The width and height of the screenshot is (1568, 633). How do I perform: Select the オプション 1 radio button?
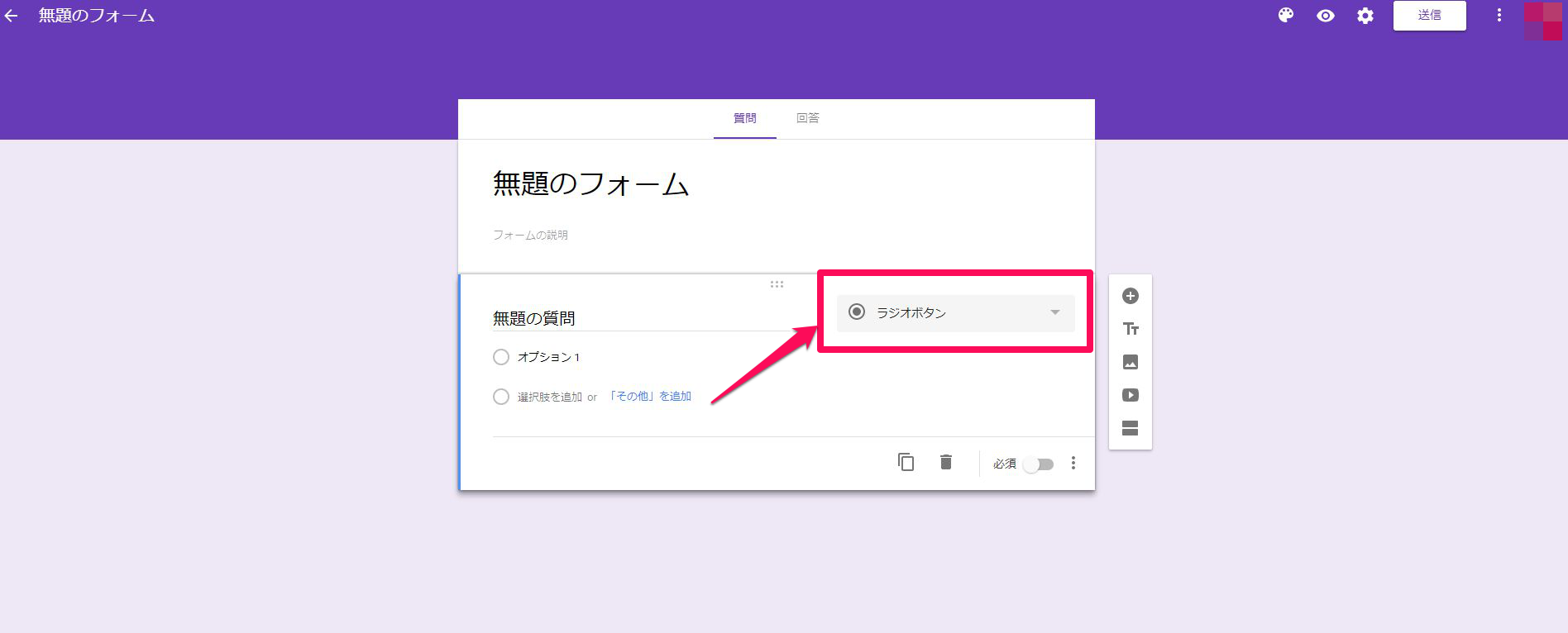pyautogui.click(x=500, y=357)
